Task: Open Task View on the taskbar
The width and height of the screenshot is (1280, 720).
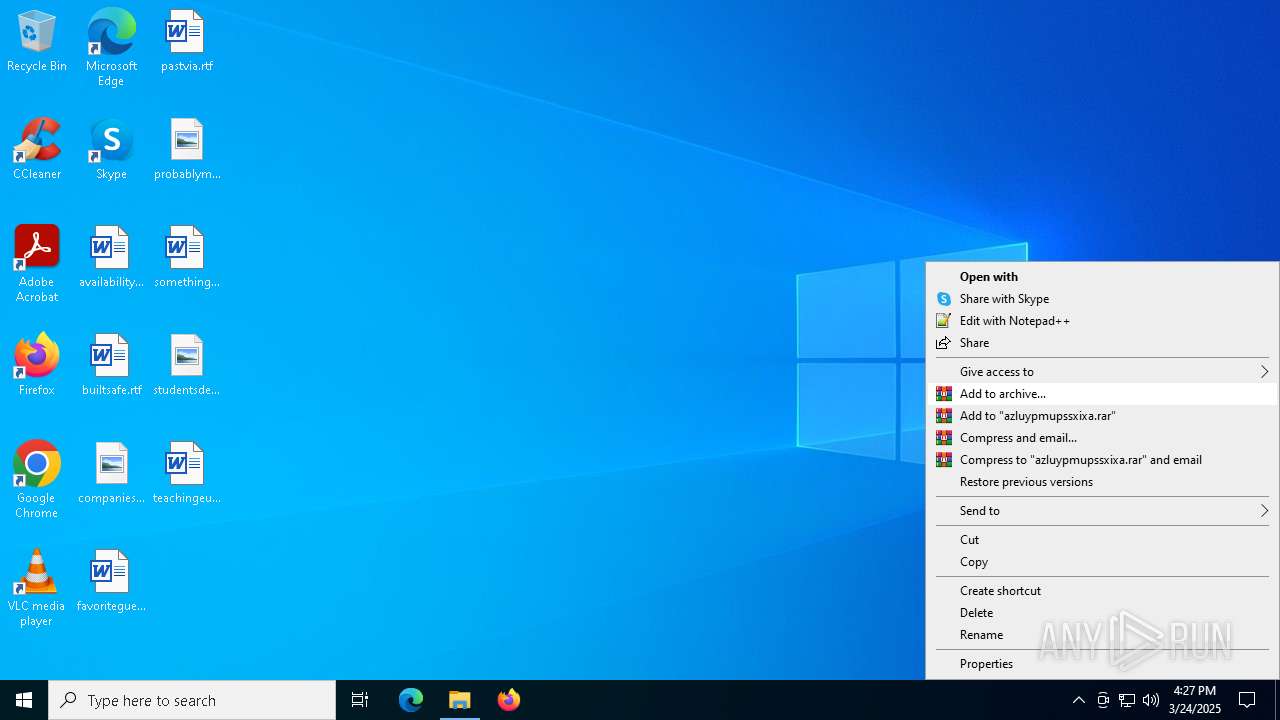Action: (360, 700)
